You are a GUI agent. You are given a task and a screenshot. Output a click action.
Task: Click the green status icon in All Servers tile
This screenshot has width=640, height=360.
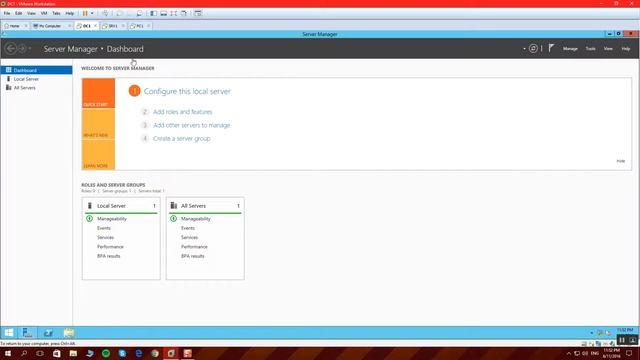point(173,219)
